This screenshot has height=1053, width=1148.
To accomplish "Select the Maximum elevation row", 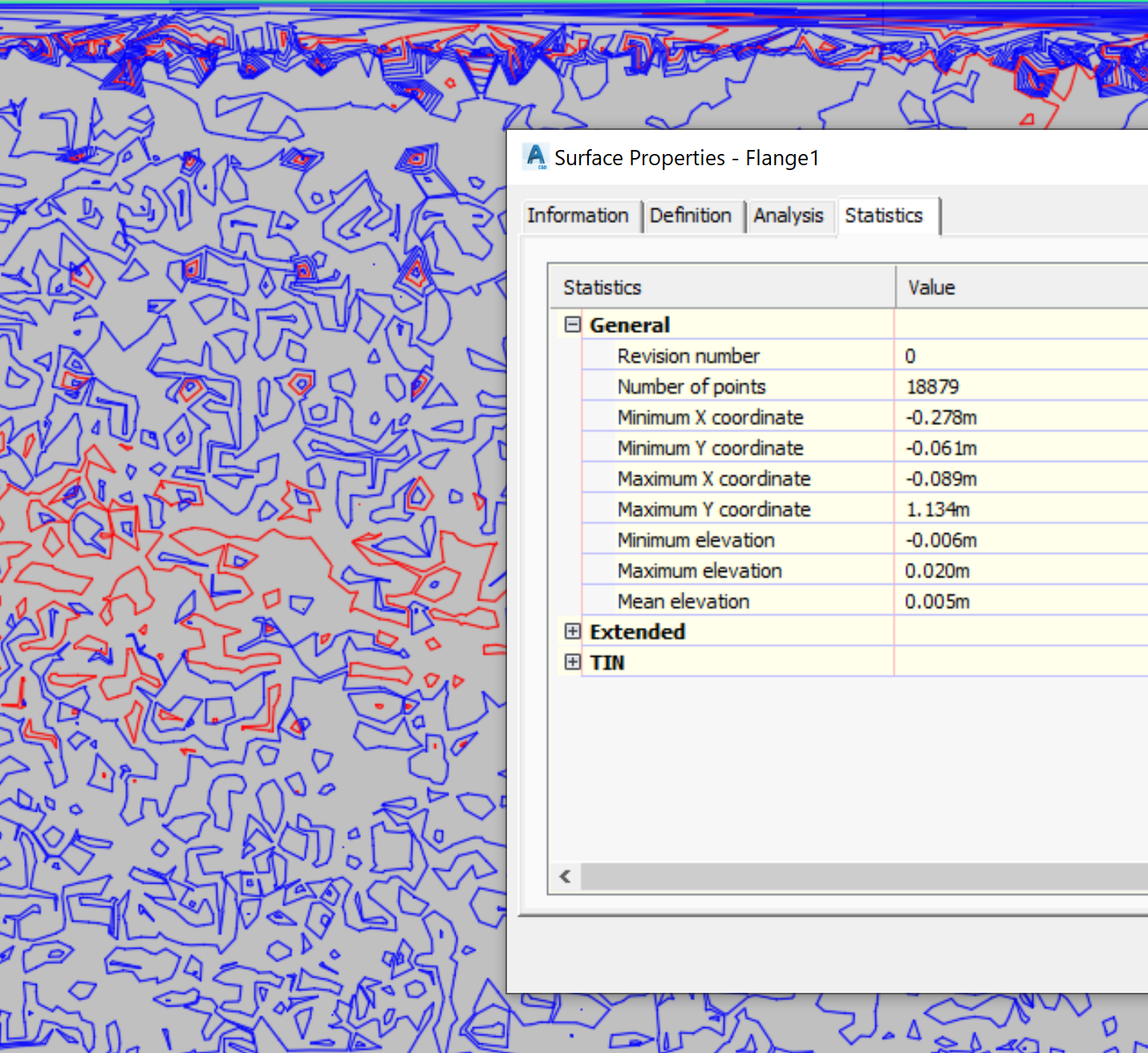I will [x=865, y=570].
